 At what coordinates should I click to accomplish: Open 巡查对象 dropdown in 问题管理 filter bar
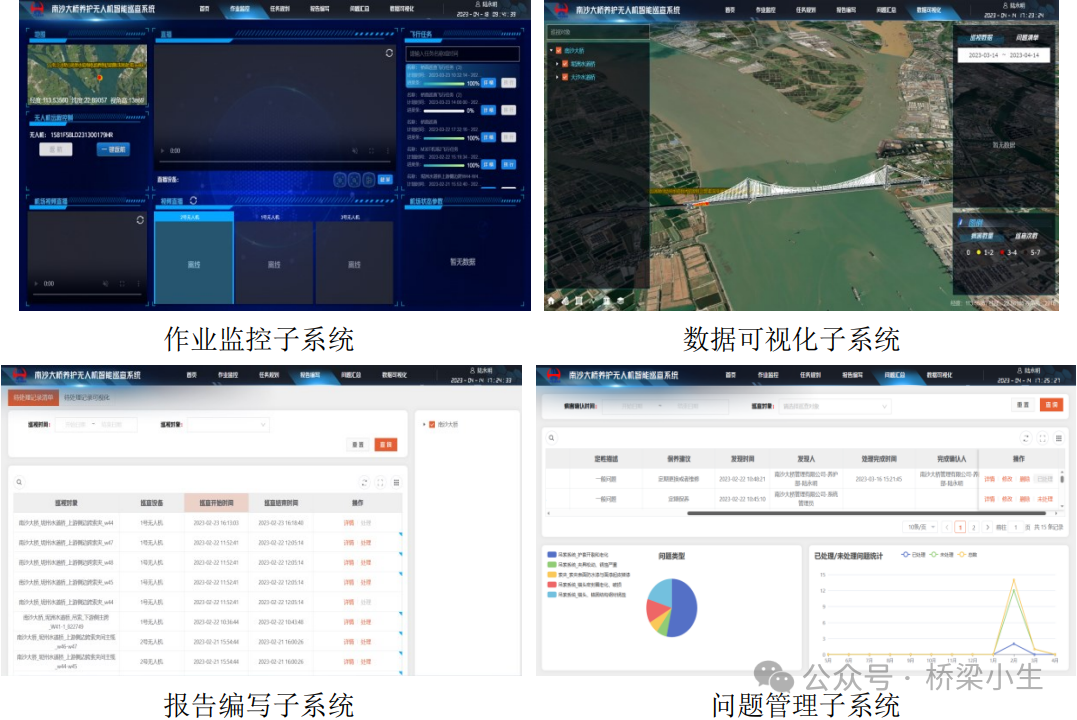tap(833, 406)
